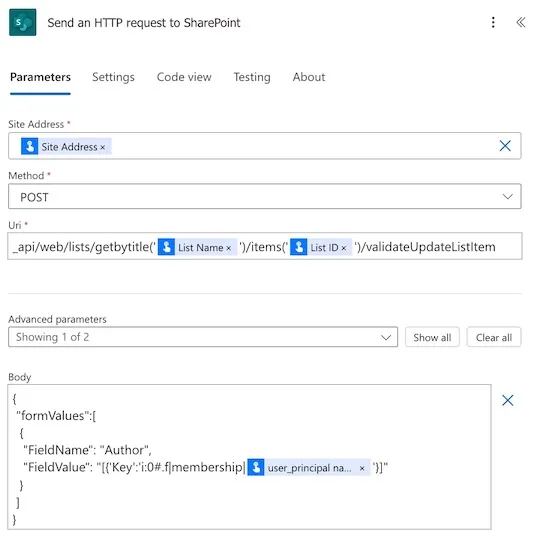This screenshot has height=540, width=534.
Task: Click the user_principal name token icon
Action: (256, 467)
